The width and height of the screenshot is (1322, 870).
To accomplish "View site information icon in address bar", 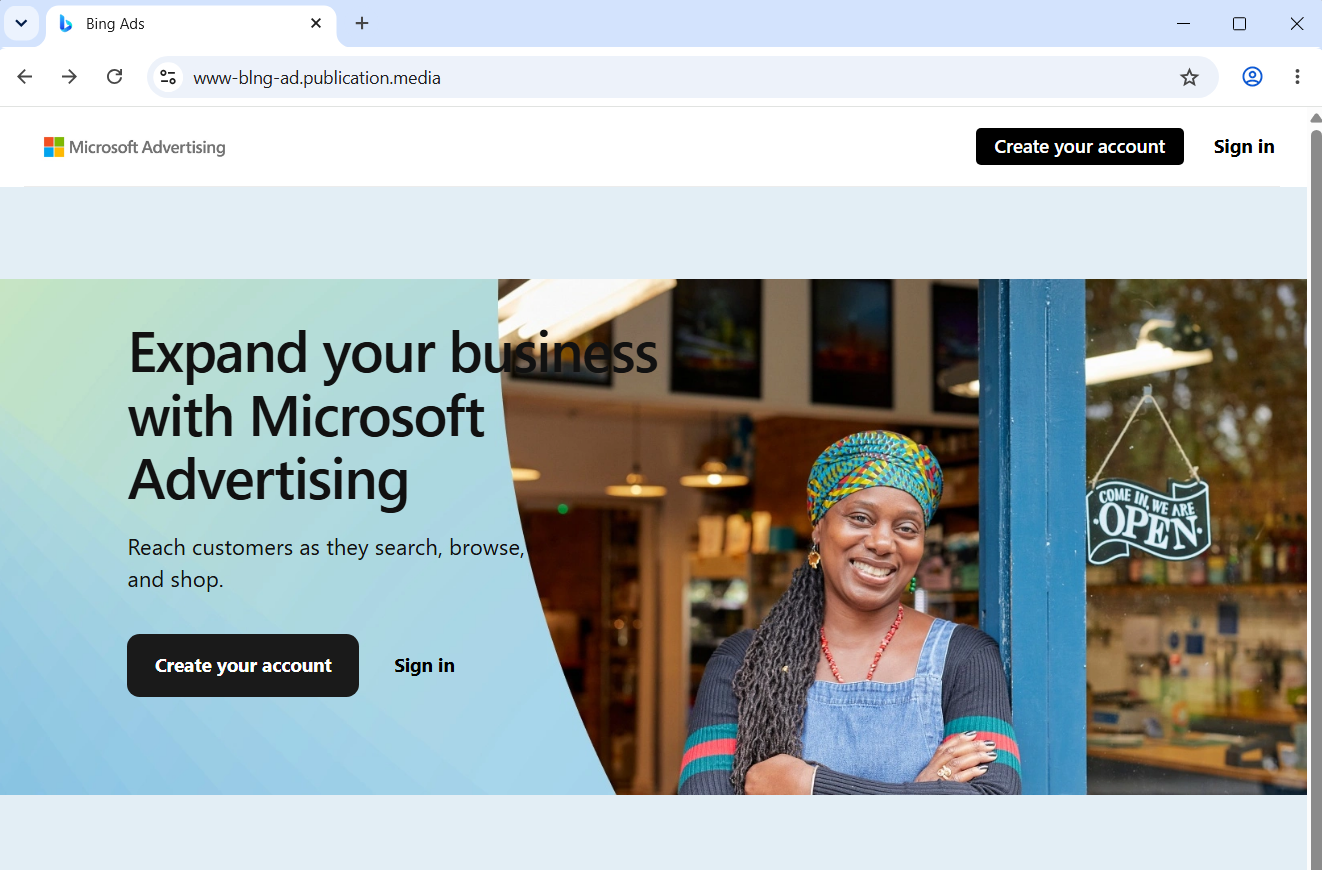I will (168, 77).
